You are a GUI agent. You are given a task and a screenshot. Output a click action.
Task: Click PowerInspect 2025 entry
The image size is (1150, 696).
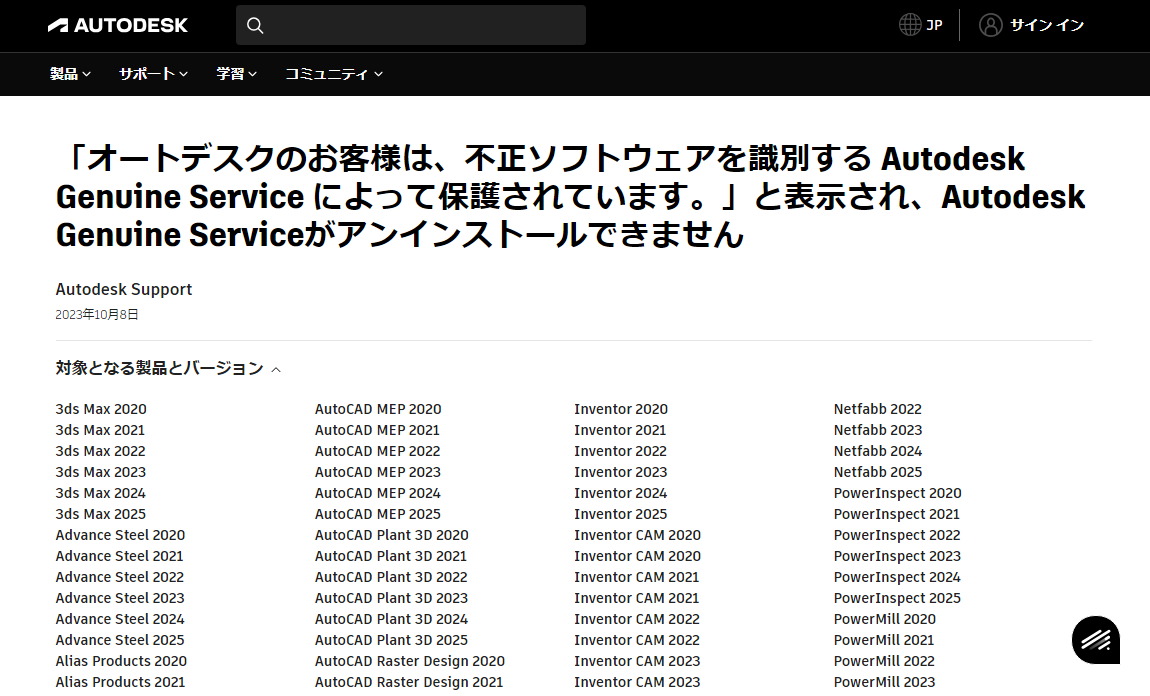coord(897,598)
